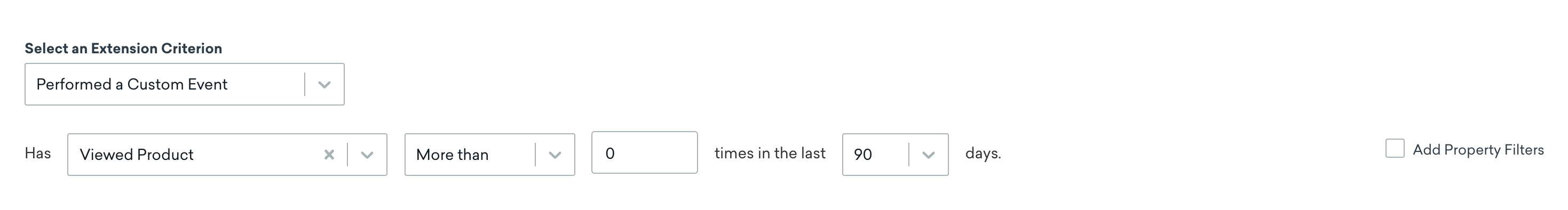
Task: Open the 90 days chevron arrow
Action: (928, 155)
